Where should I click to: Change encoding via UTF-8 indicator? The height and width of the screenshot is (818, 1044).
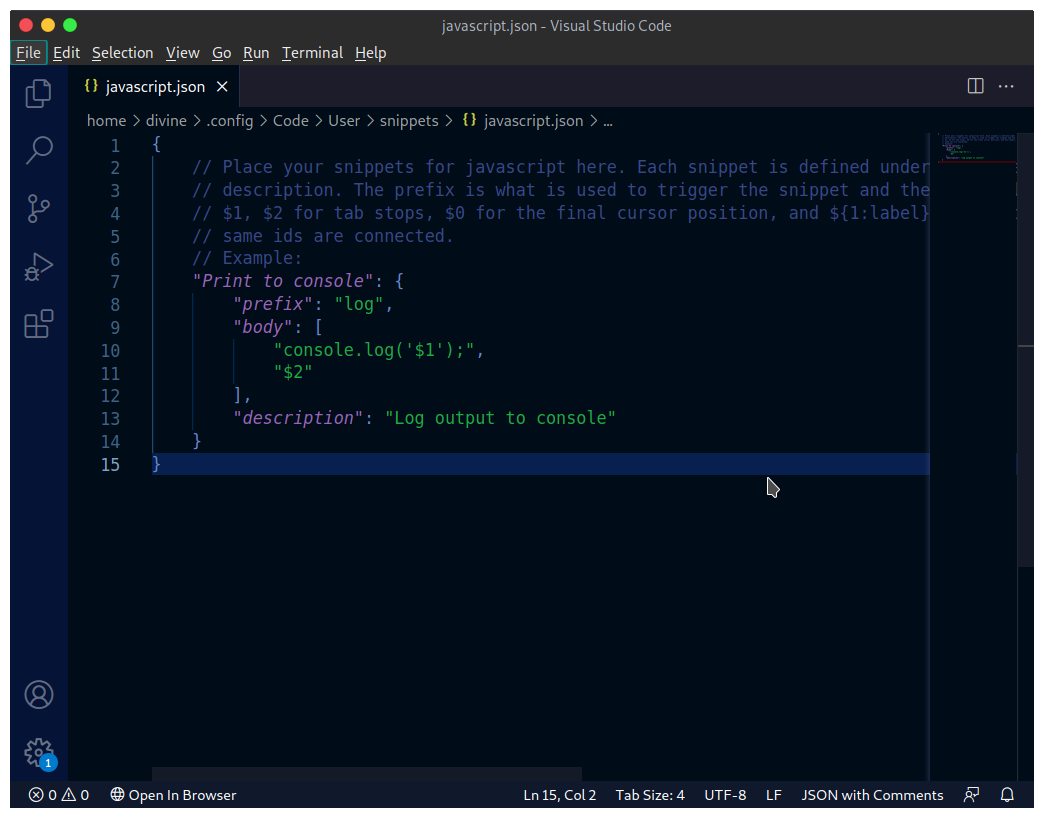click(725, 795)
